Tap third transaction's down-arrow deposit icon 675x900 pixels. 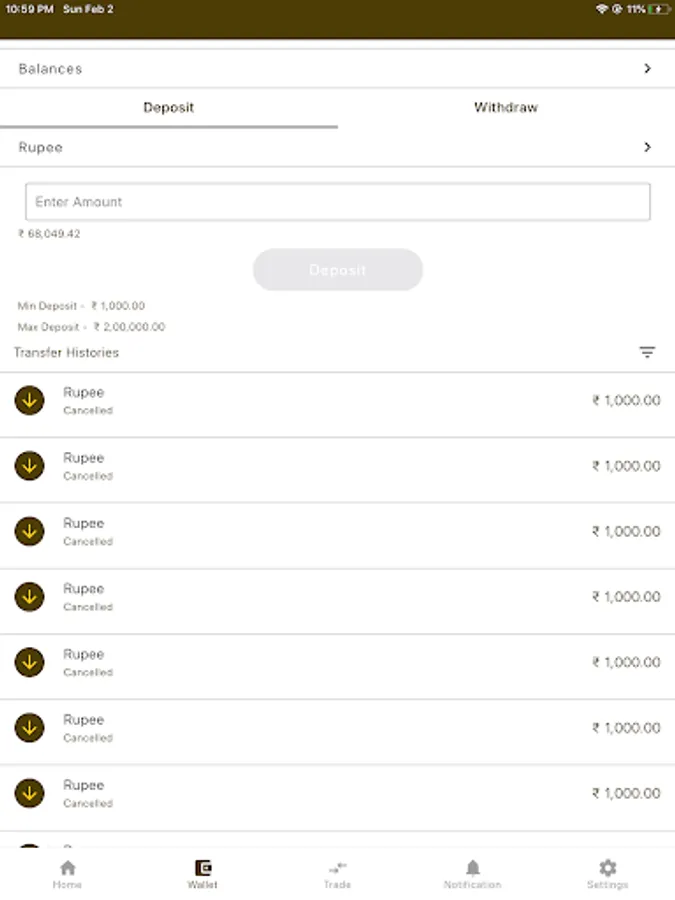29,532
